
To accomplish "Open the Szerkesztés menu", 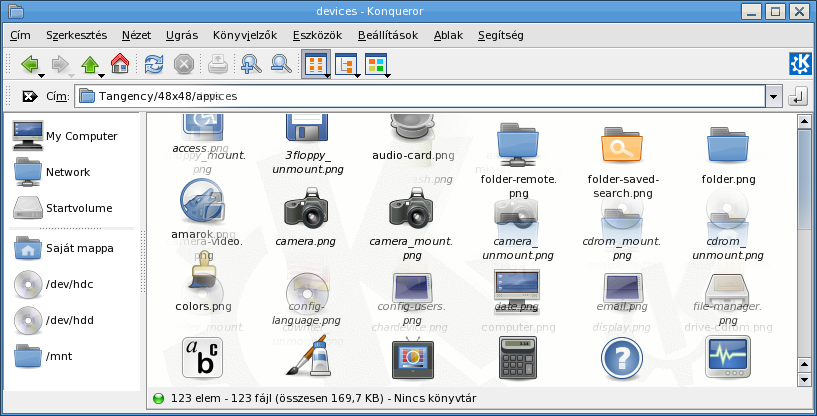I will click(77, 35).
